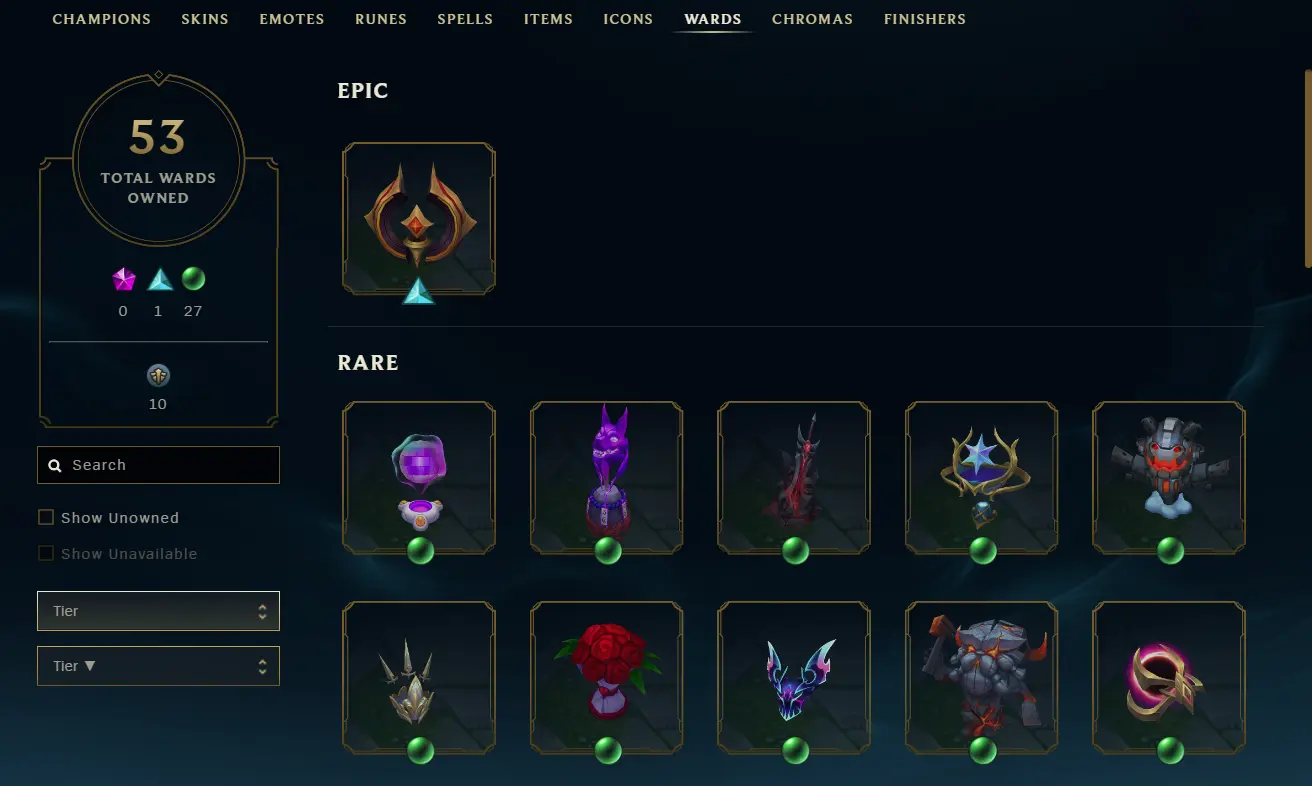Go to the Finishers tab
1312x786 pixels.
point(925,19)
